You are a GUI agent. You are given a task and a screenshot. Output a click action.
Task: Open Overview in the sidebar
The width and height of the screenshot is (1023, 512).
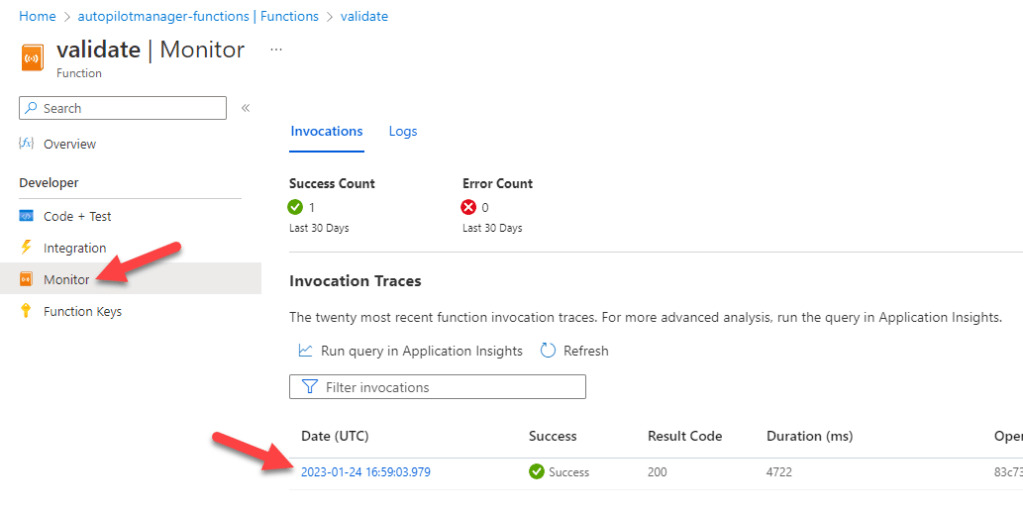coord(70,144)
